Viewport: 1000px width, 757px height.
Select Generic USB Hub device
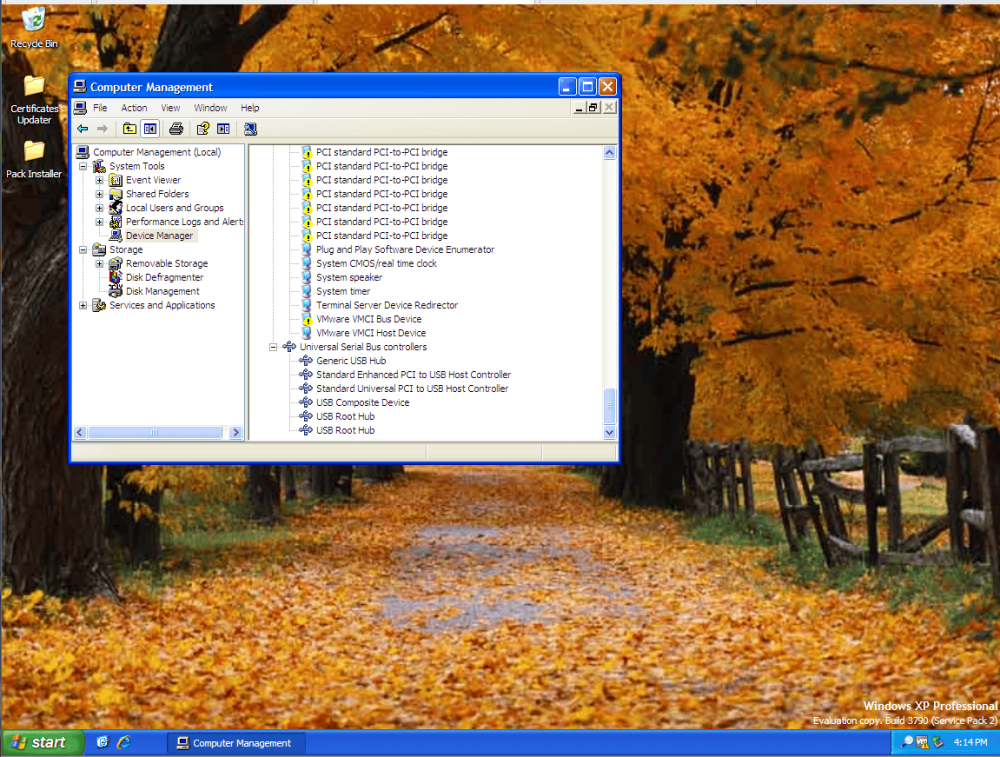click(351, 361)
